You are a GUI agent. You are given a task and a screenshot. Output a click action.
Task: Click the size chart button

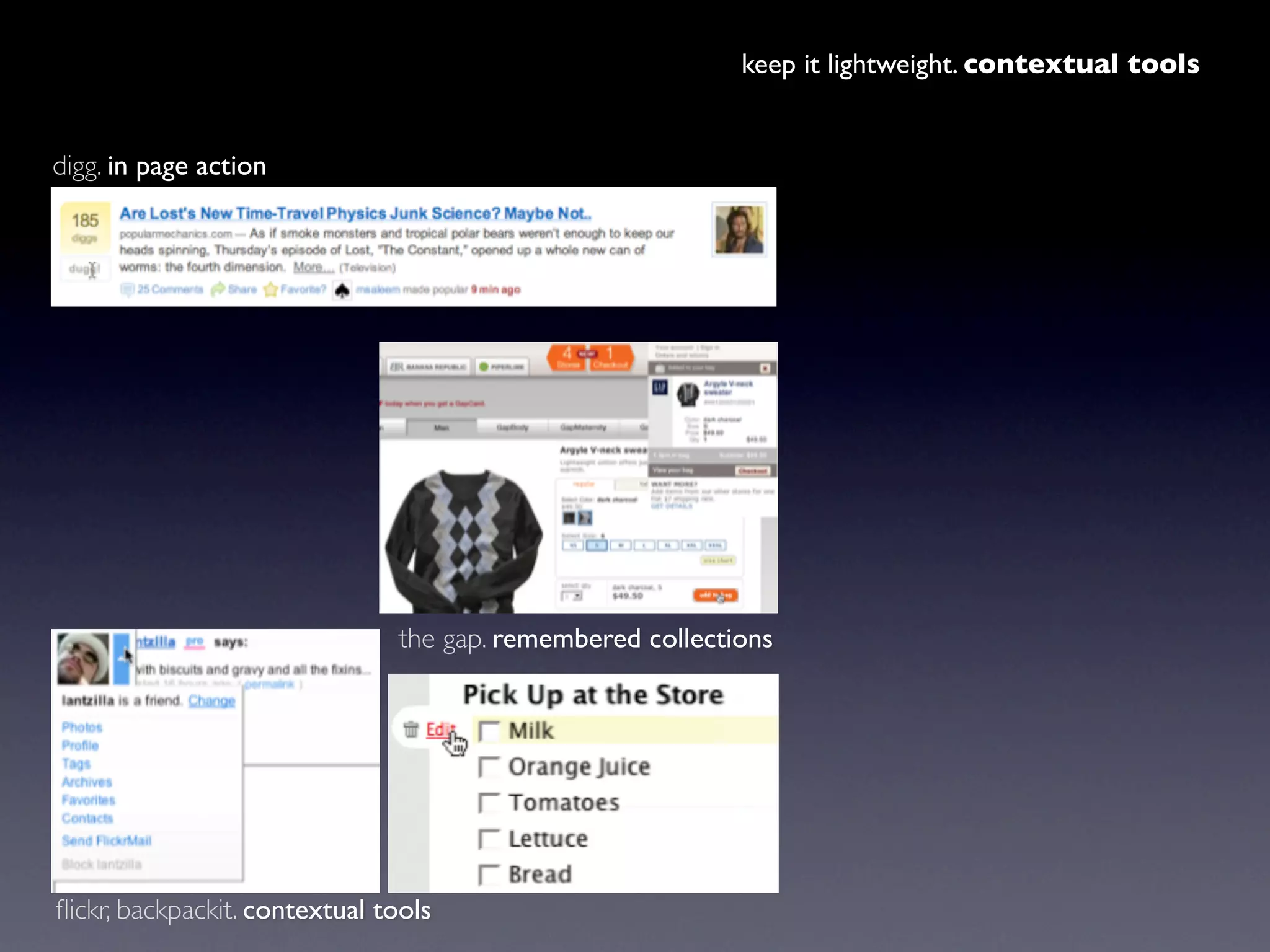coord(718,560)
